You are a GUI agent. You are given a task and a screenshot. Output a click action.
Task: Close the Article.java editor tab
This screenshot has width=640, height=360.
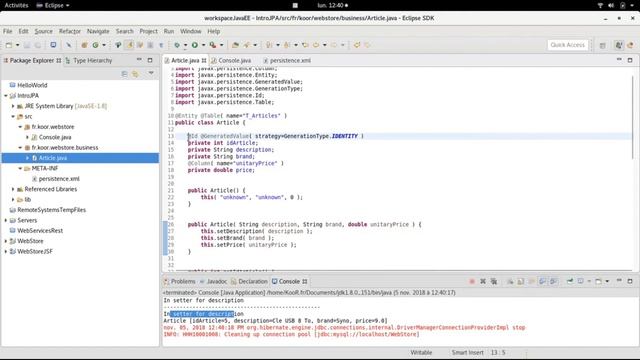click(204, 60)
